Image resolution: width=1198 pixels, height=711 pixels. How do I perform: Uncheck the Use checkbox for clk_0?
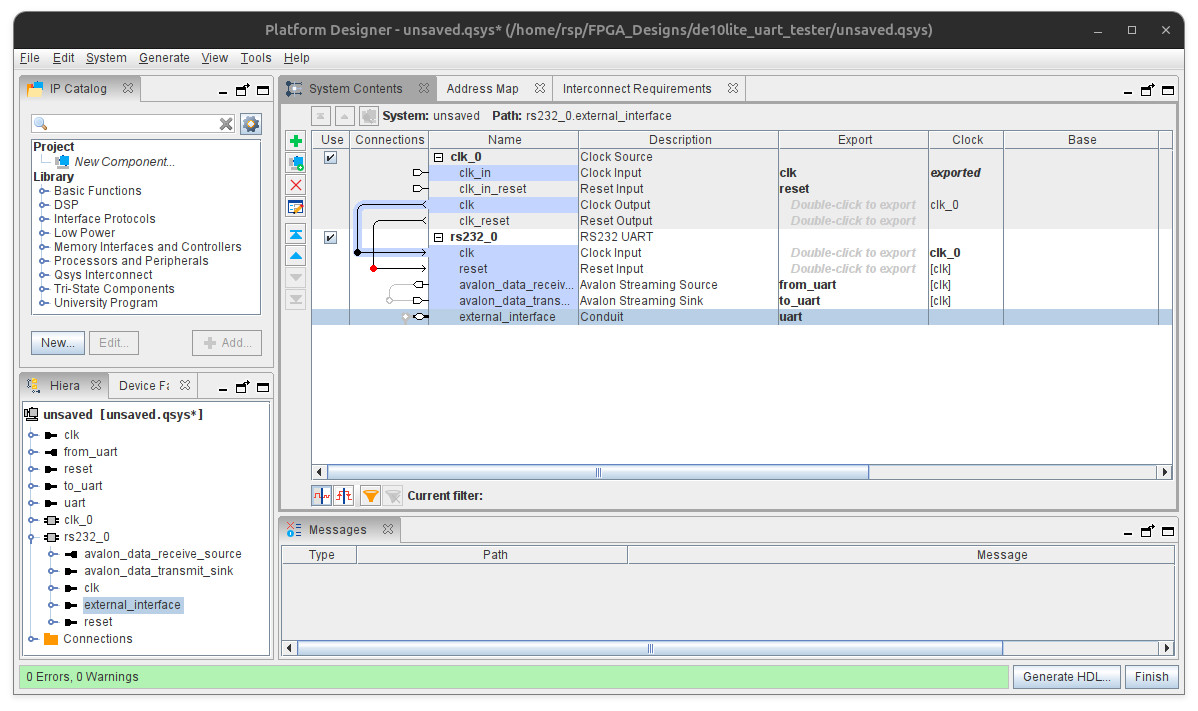click(x=330, y=157)
